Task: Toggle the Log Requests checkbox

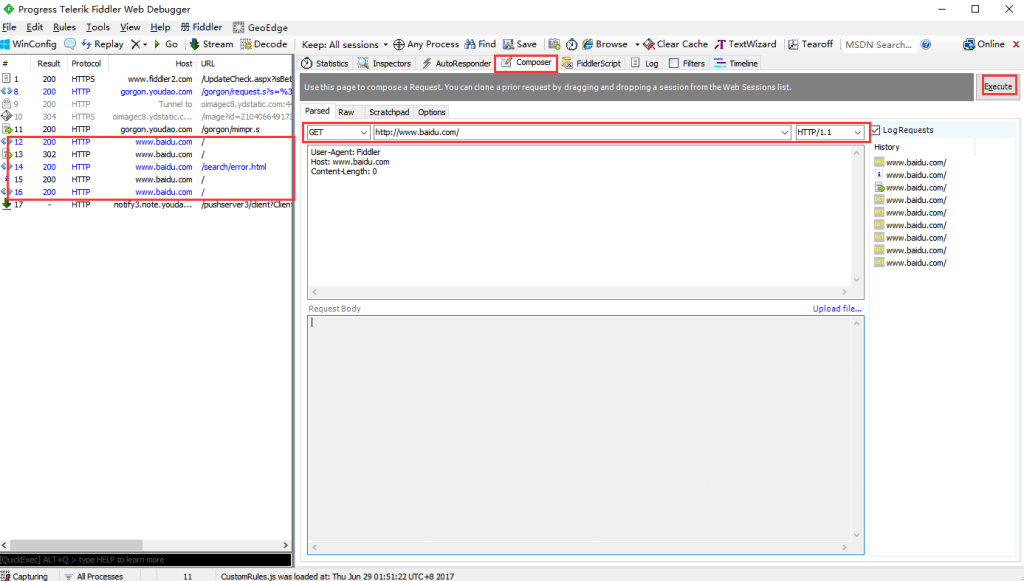Action: point(876,130)
